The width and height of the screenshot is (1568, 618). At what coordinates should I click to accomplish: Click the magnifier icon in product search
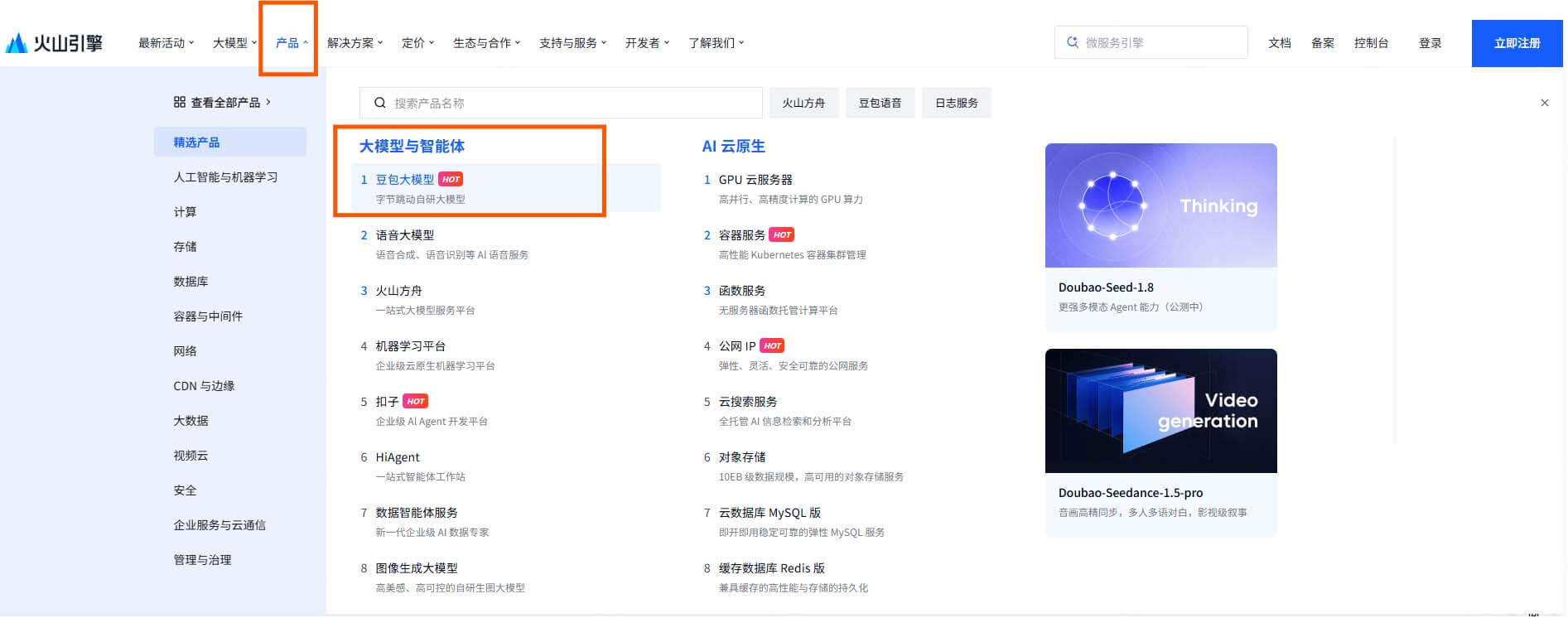380,104
